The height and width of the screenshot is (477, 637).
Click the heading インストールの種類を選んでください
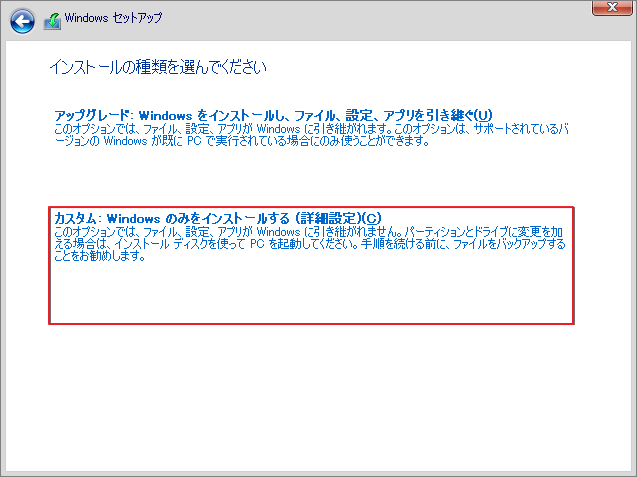tap(158, 67)
